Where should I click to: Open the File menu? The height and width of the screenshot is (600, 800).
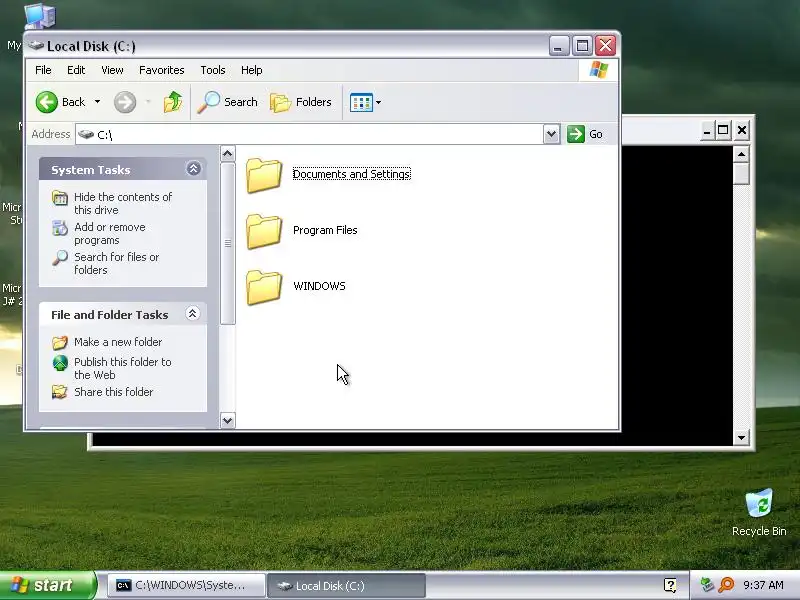point(43,70)
